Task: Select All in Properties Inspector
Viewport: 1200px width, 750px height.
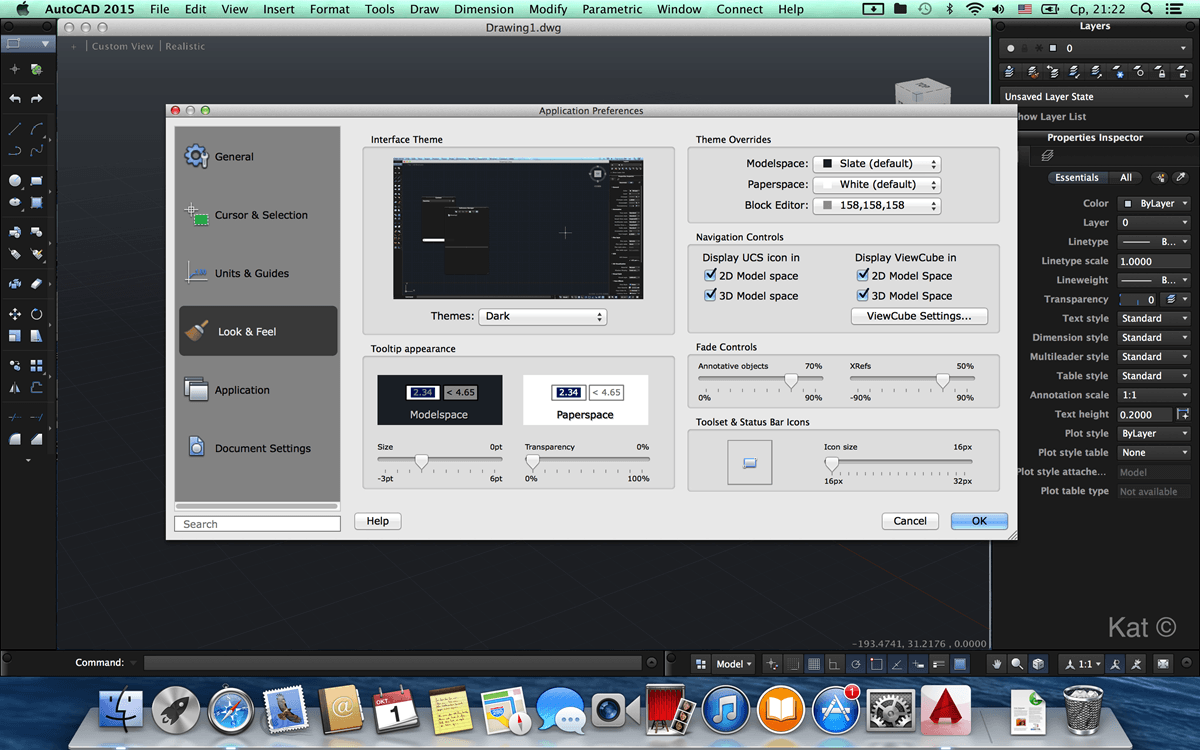Action: coord(1125,177)
